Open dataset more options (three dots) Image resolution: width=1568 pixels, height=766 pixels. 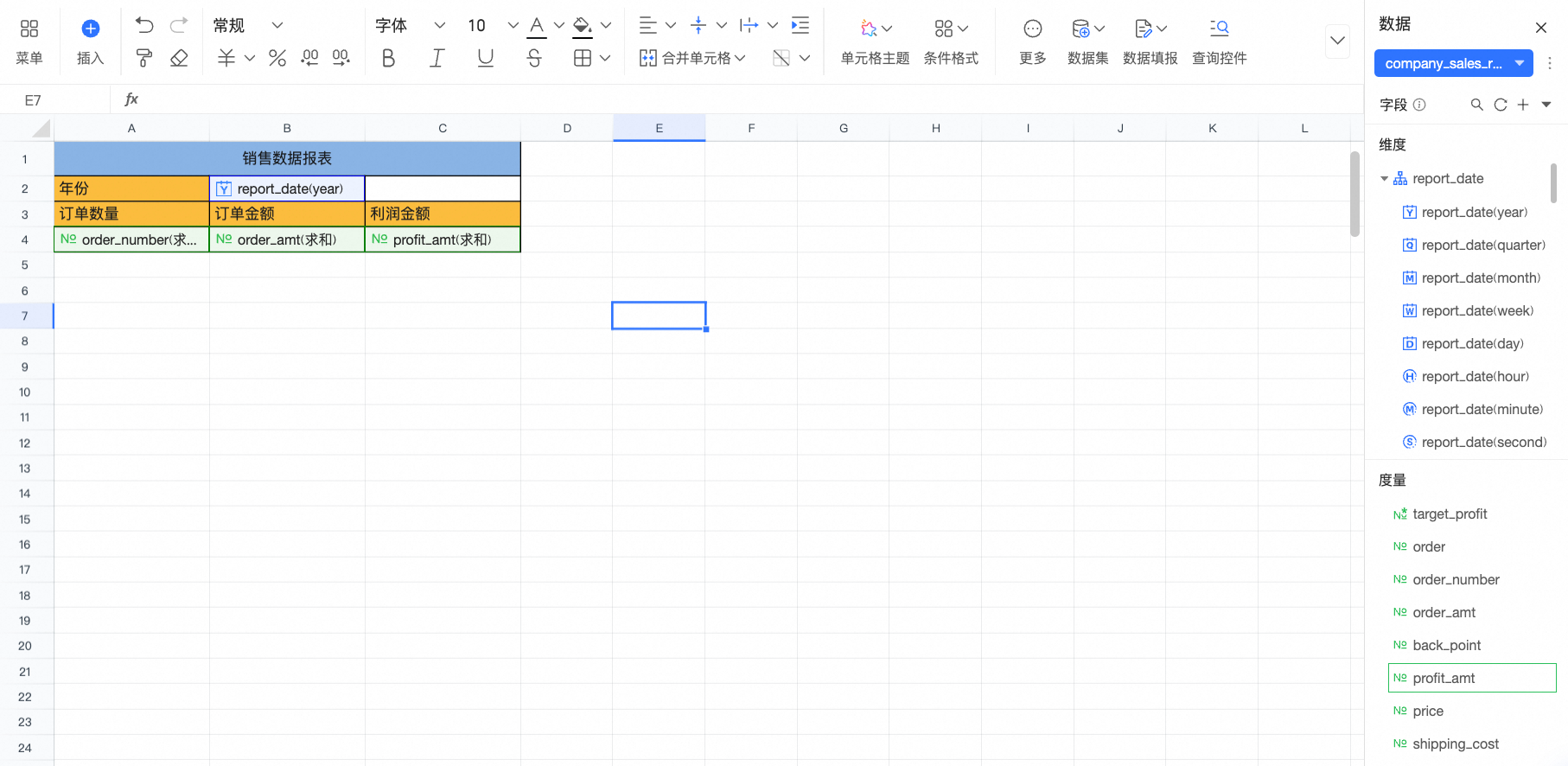pos(1550,63)
